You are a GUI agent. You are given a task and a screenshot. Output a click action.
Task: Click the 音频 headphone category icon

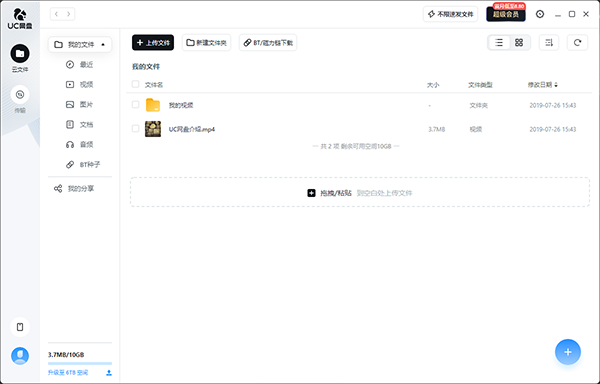70,144
